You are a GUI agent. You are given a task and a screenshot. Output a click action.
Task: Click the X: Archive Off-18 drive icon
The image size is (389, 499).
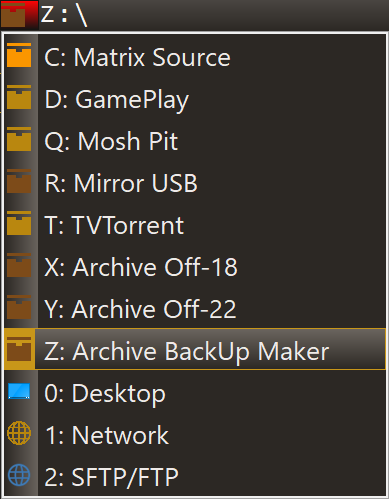coord(19,265)
